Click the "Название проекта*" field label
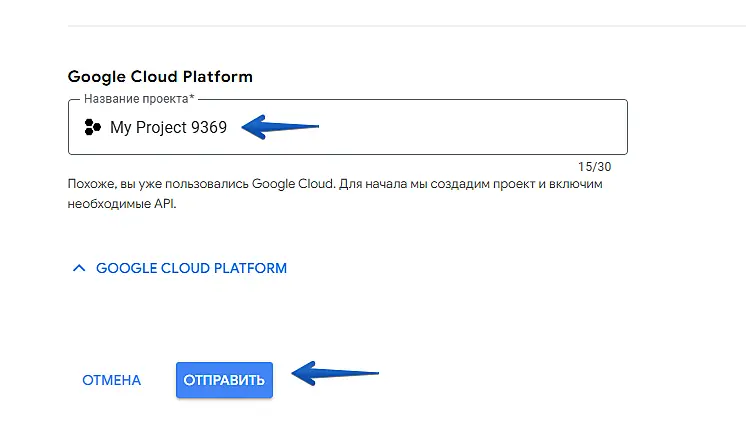The image size is (746, 429). 138,99
